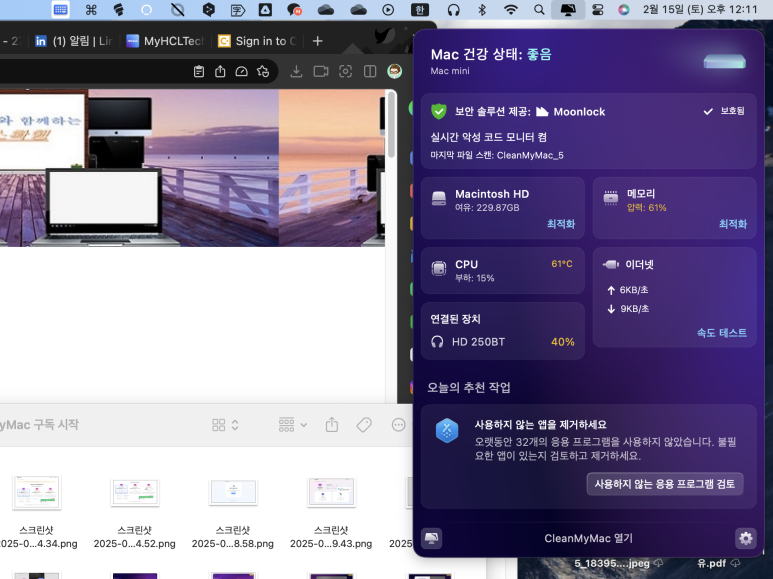Click the browser speedometer icon
773x579 pixels.
pyautogui.click(x=241, y=72)
